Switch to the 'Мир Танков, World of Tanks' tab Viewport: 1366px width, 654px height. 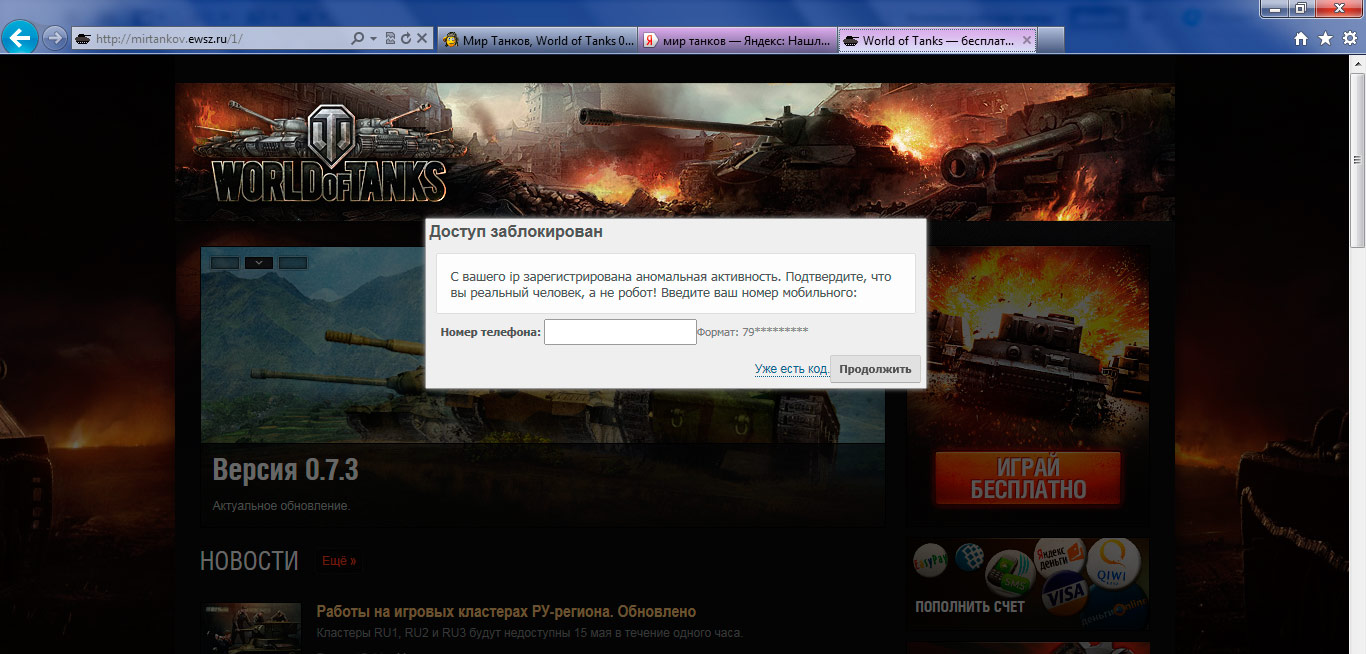click(537, 40)
